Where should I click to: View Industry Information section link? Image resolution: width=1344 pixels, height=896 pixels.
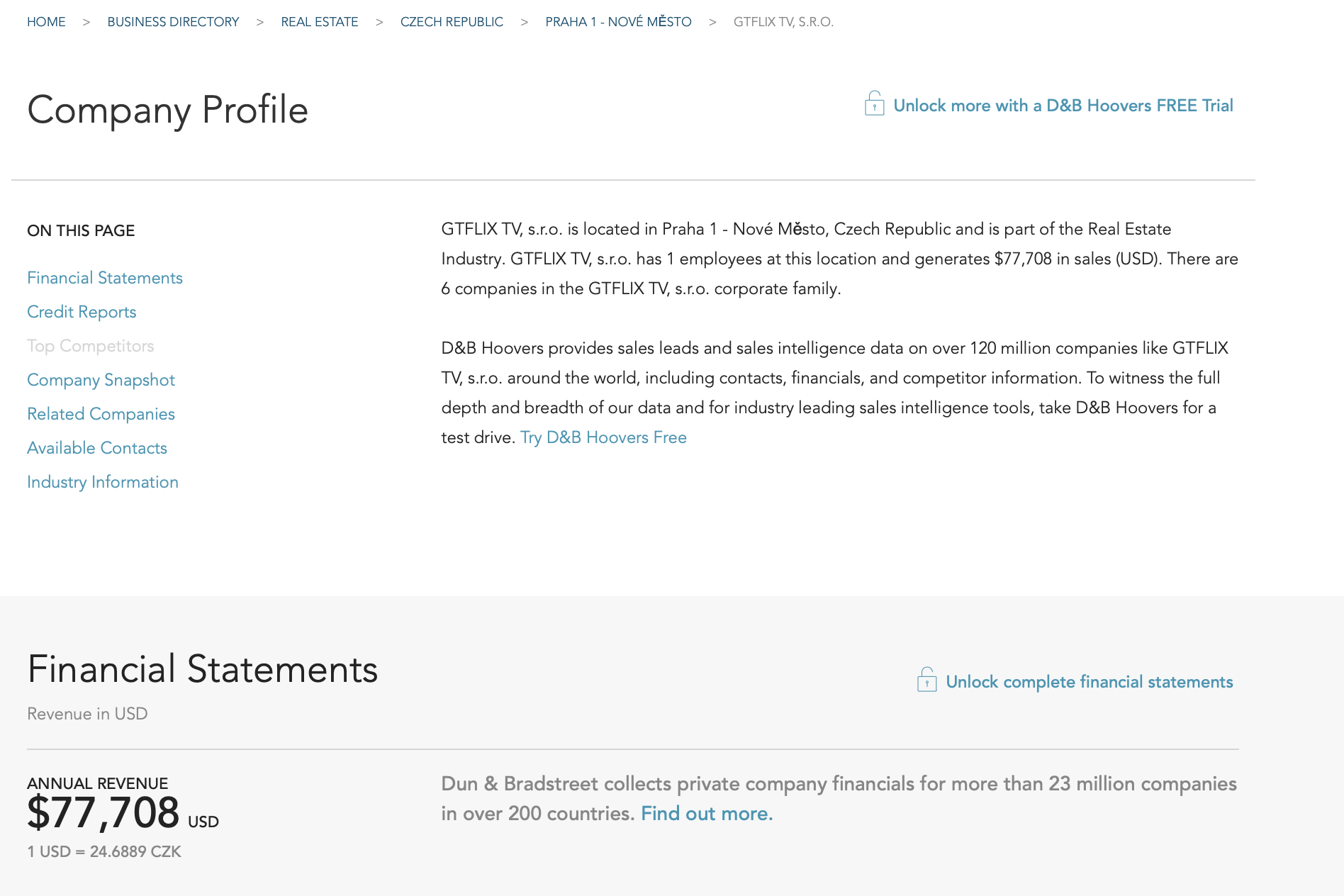[x=103, y=482]
